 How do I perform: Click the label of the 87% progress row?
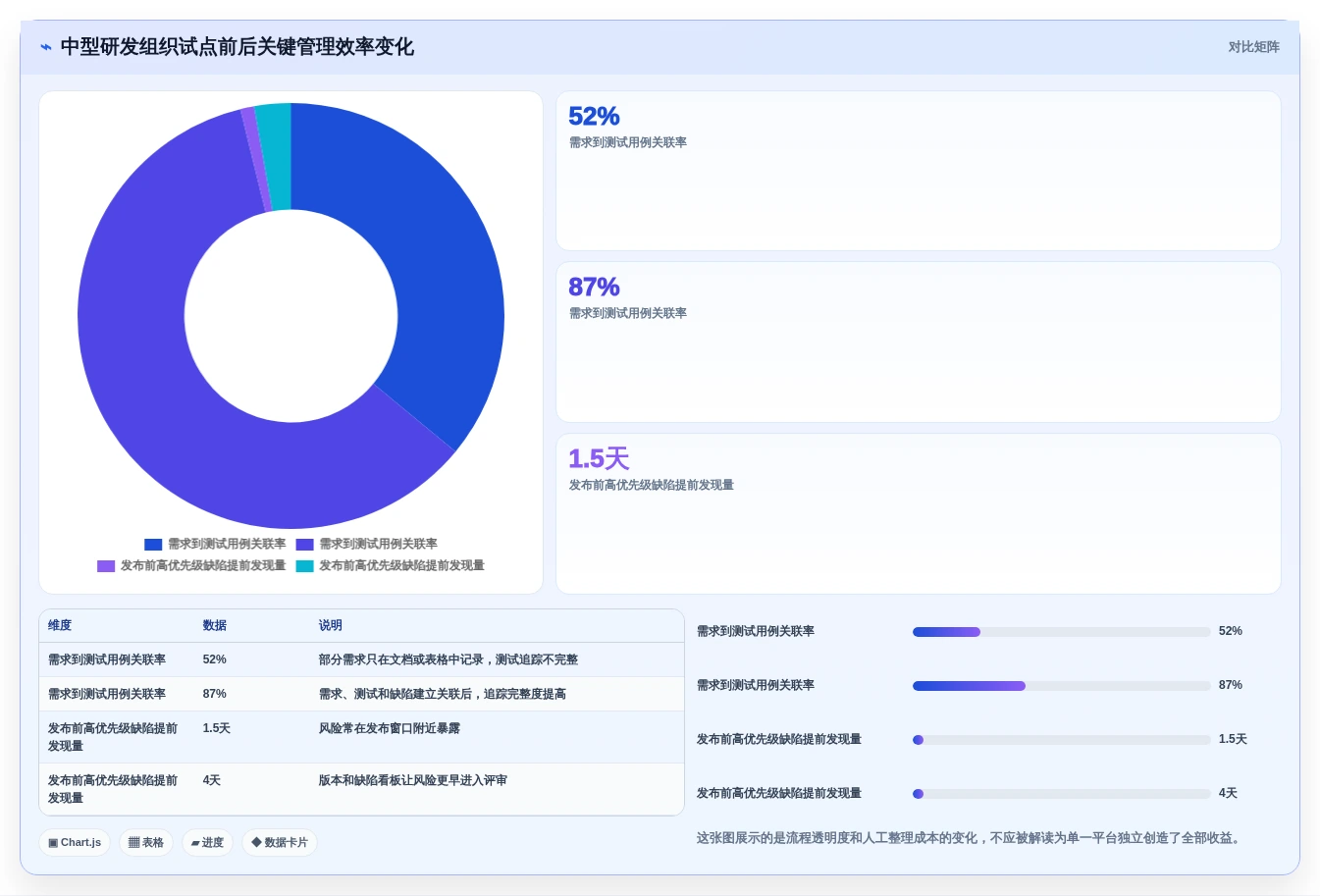point(756,685)
